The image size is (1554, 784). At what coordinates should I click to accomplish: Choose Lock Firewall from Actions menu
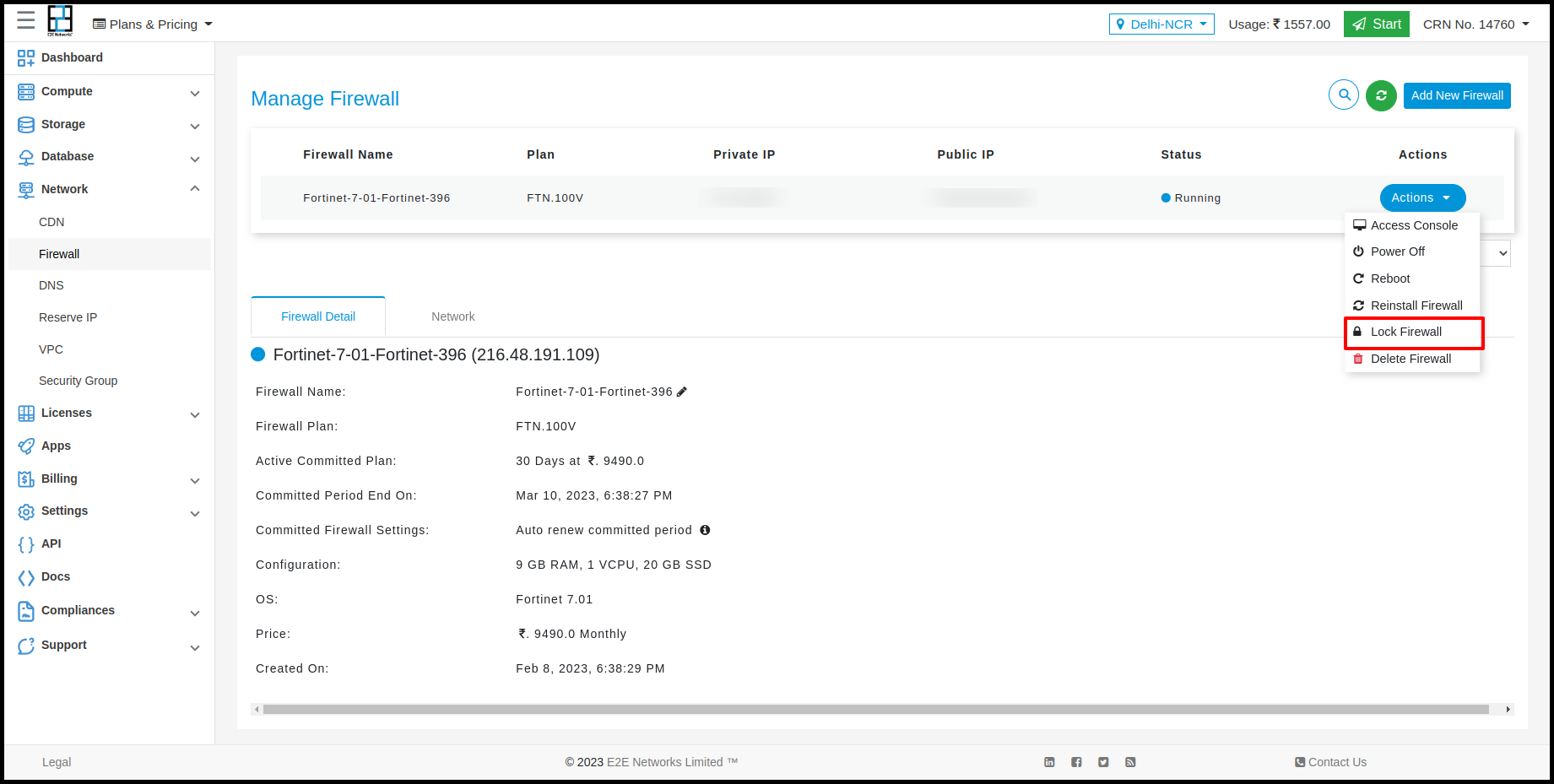tap(1414, 333)
